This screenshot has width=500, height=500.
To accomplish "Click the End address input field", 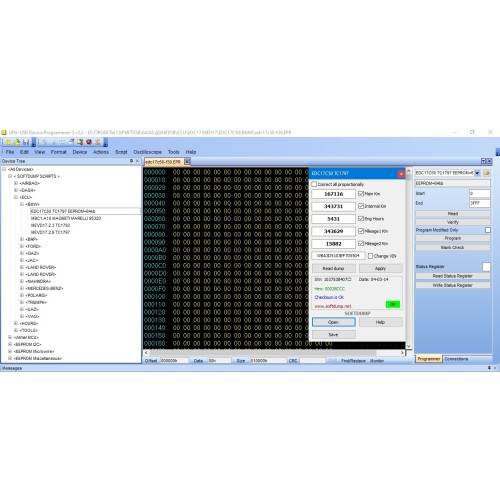I will [480, 203].
